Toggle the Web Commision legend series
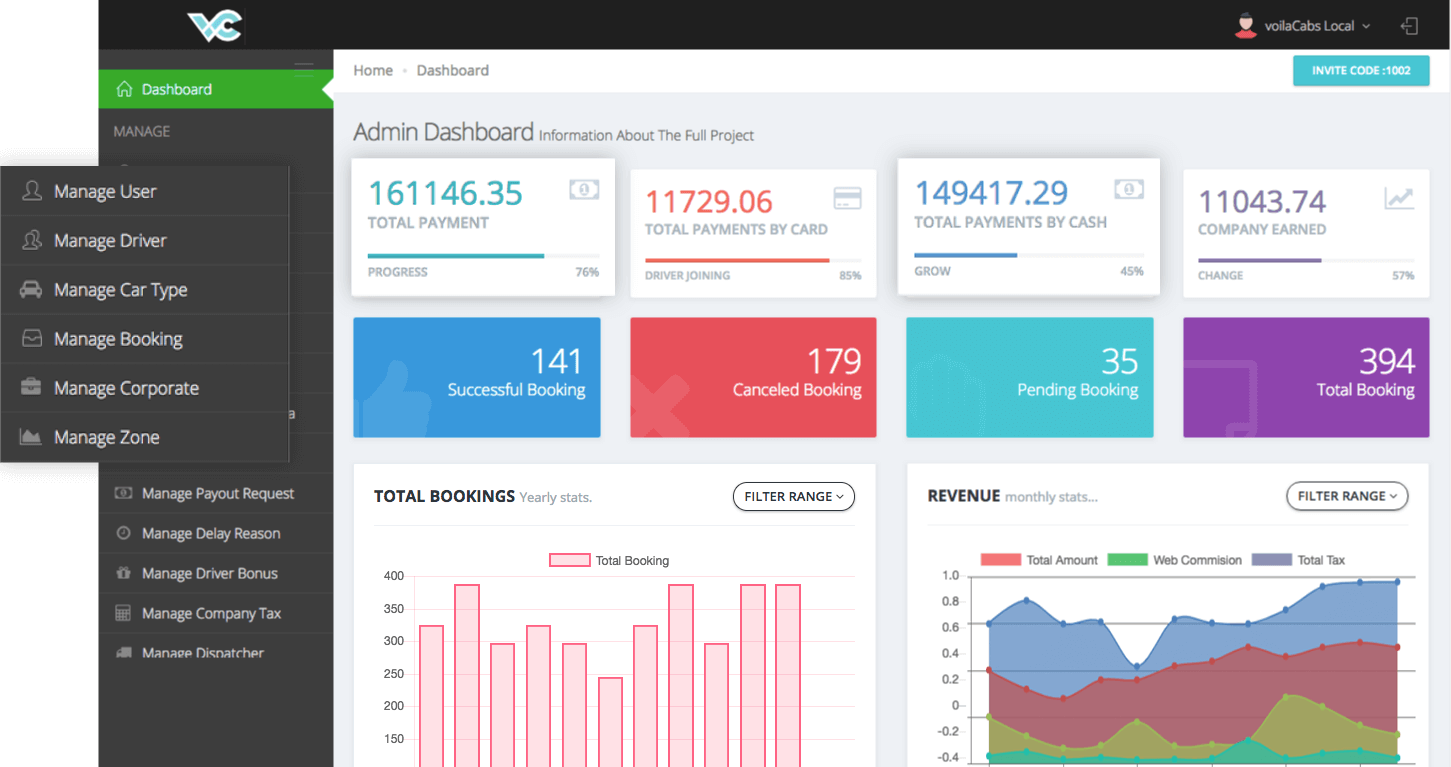 coord(1175,560)
